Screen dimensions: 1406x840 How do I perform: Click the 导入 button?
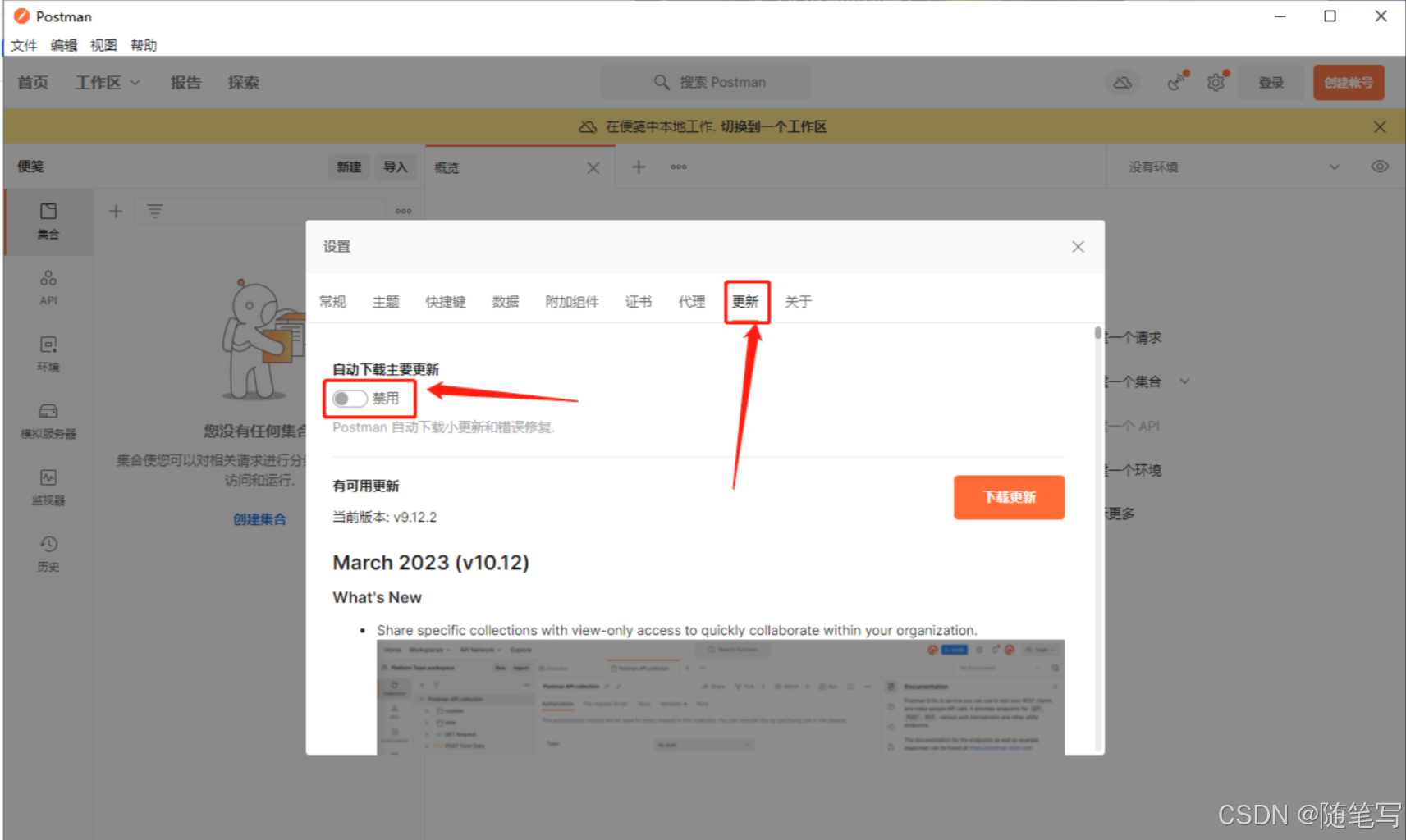pos(396,167)
